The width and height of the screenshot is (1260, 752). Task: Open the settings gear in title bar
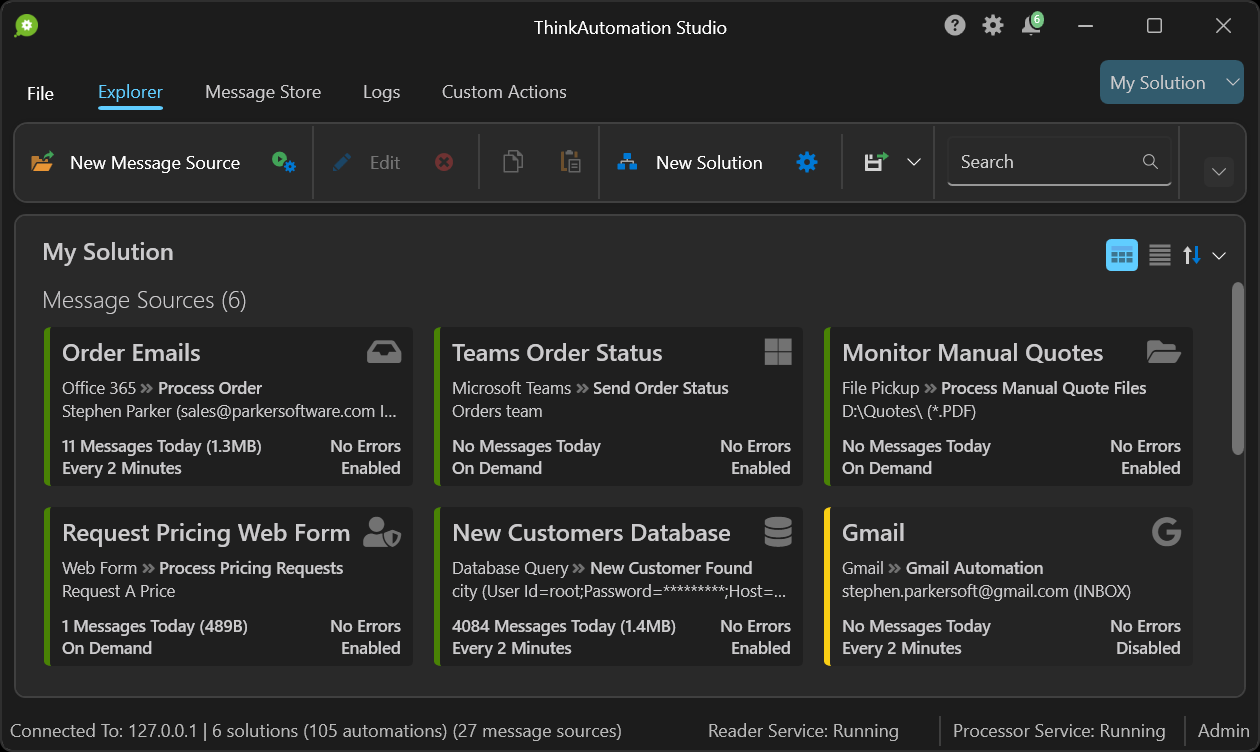[993, 26]
